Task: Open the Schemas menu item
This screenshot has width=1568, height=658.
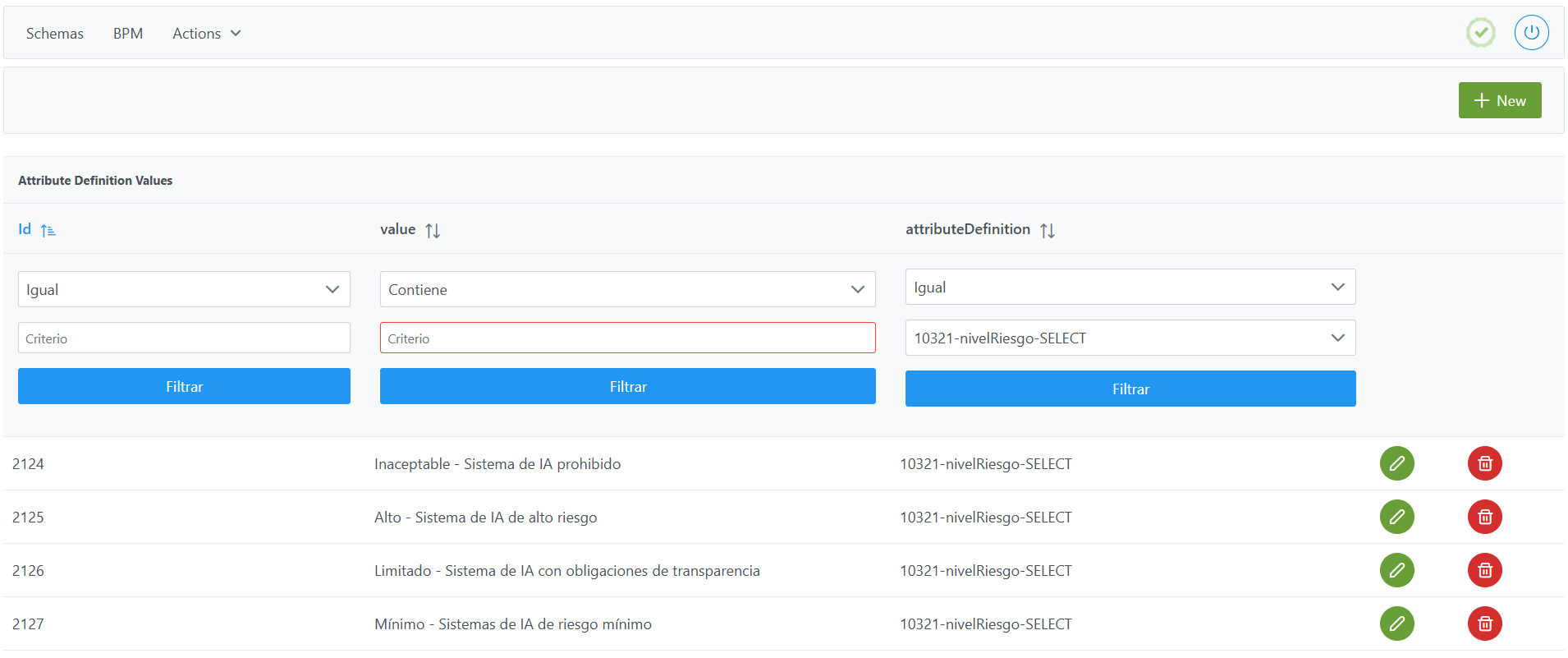Action: (x=55, y=34)
